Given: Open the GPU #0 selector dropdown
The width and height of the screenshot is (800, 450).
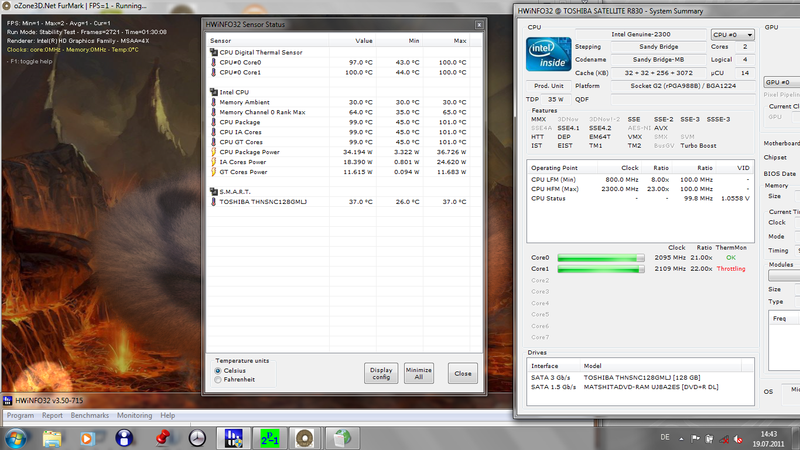Looking at the screenshot, I should [x=782, y=82].
